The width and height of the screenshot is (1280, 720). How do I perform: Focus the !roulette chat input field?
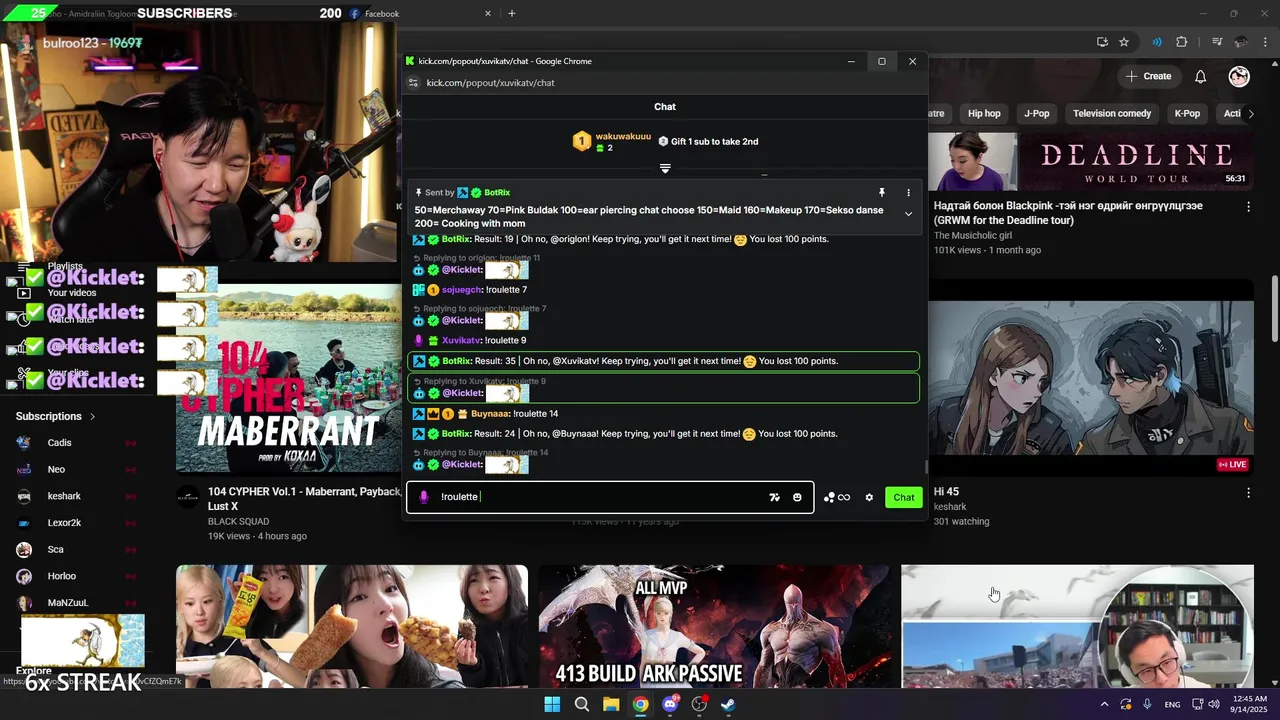pyautogui.click(x=610, y=497)
